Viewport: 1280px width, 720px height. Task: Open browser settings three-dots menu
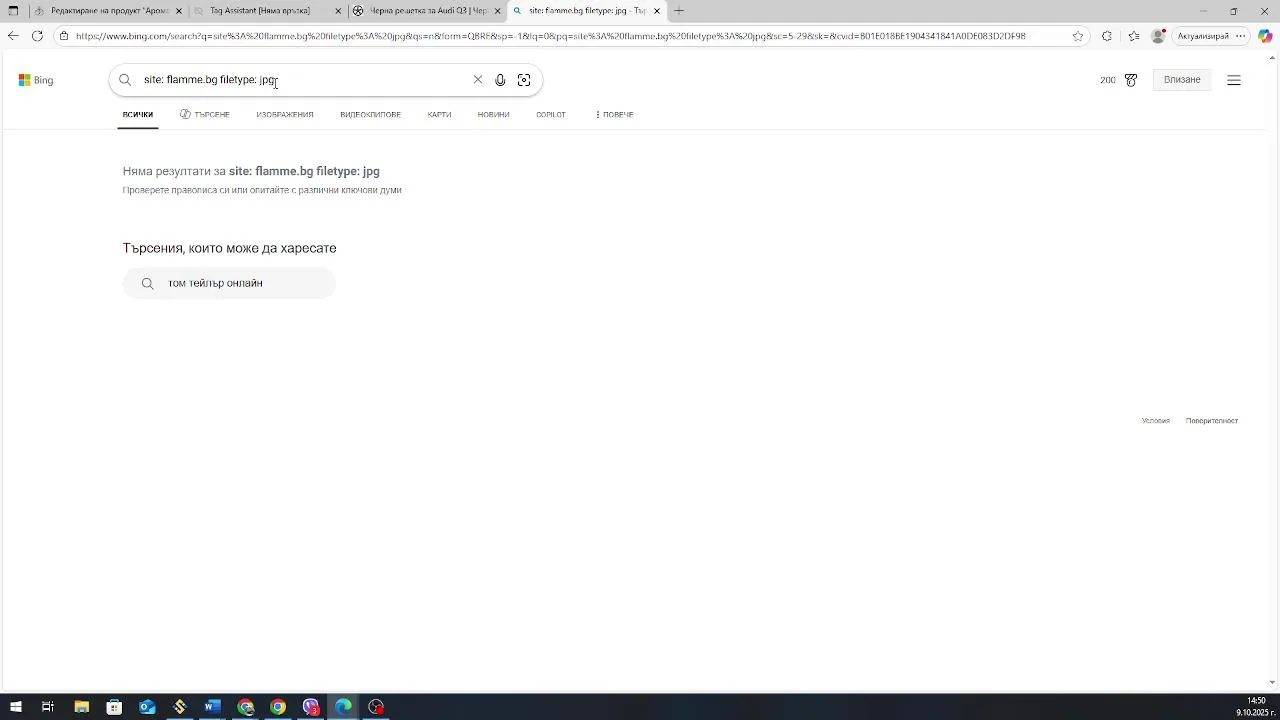[1241, 36]
